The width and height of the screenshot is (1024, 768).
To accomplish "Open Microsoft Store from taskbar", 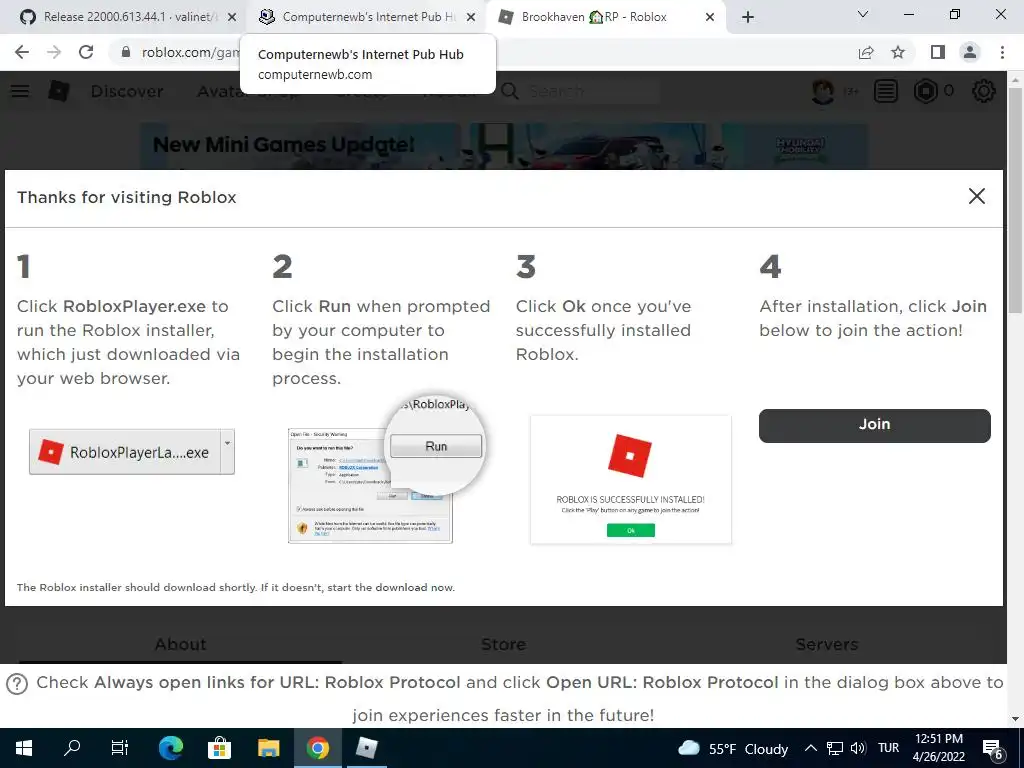I will [219, 748].
